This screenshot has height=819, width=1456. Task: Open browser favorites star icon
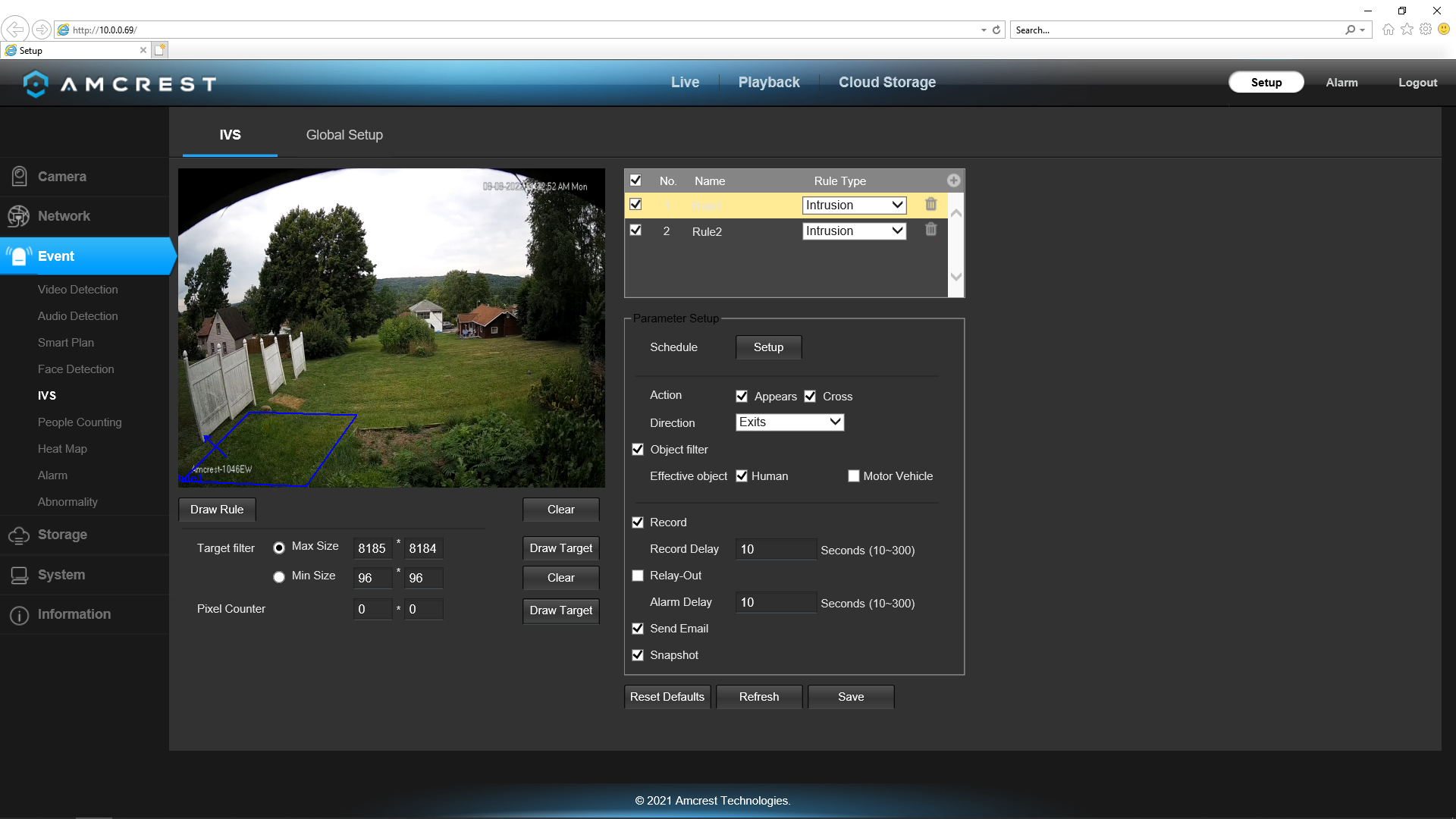pyautogui.click(x=1407, y=30)
